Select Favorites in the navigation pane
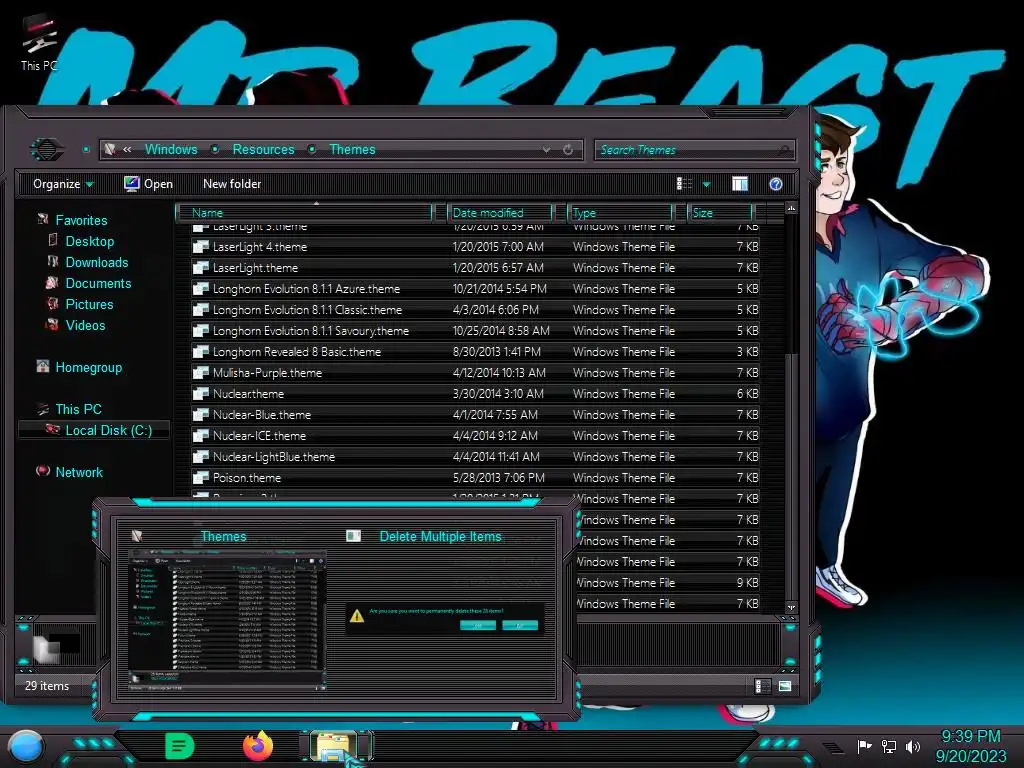This screenshot has height=768, width=1024. (x=81, y=221)
